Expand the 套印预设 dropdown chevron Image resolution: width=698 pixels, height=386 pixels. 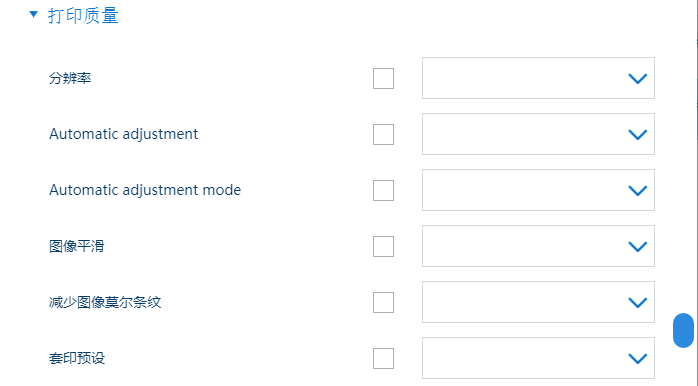tap(637, 358)
